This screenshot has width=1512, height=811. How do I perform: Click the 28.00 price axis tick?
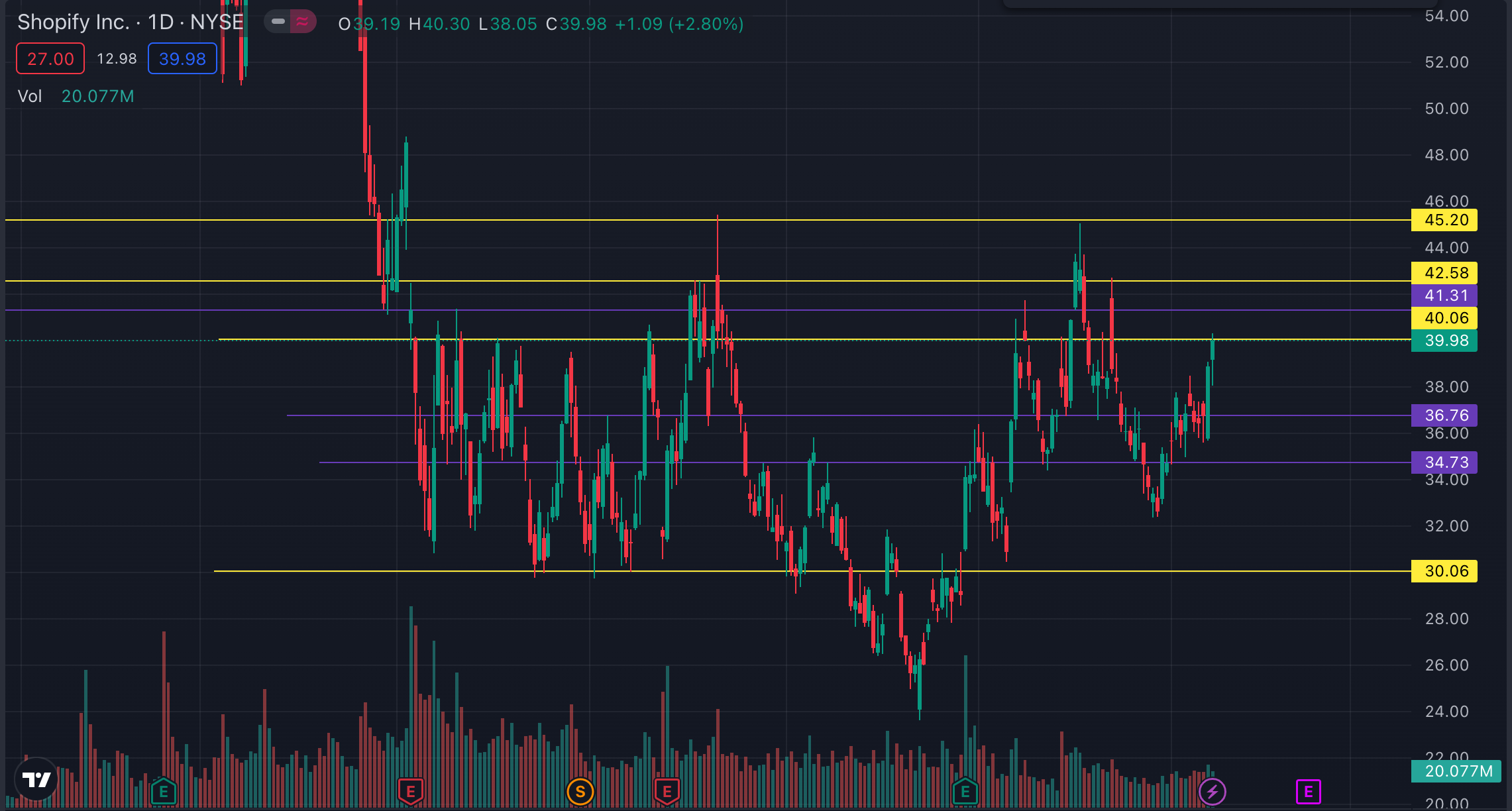pyautogui.click(x=1446, y=619)
